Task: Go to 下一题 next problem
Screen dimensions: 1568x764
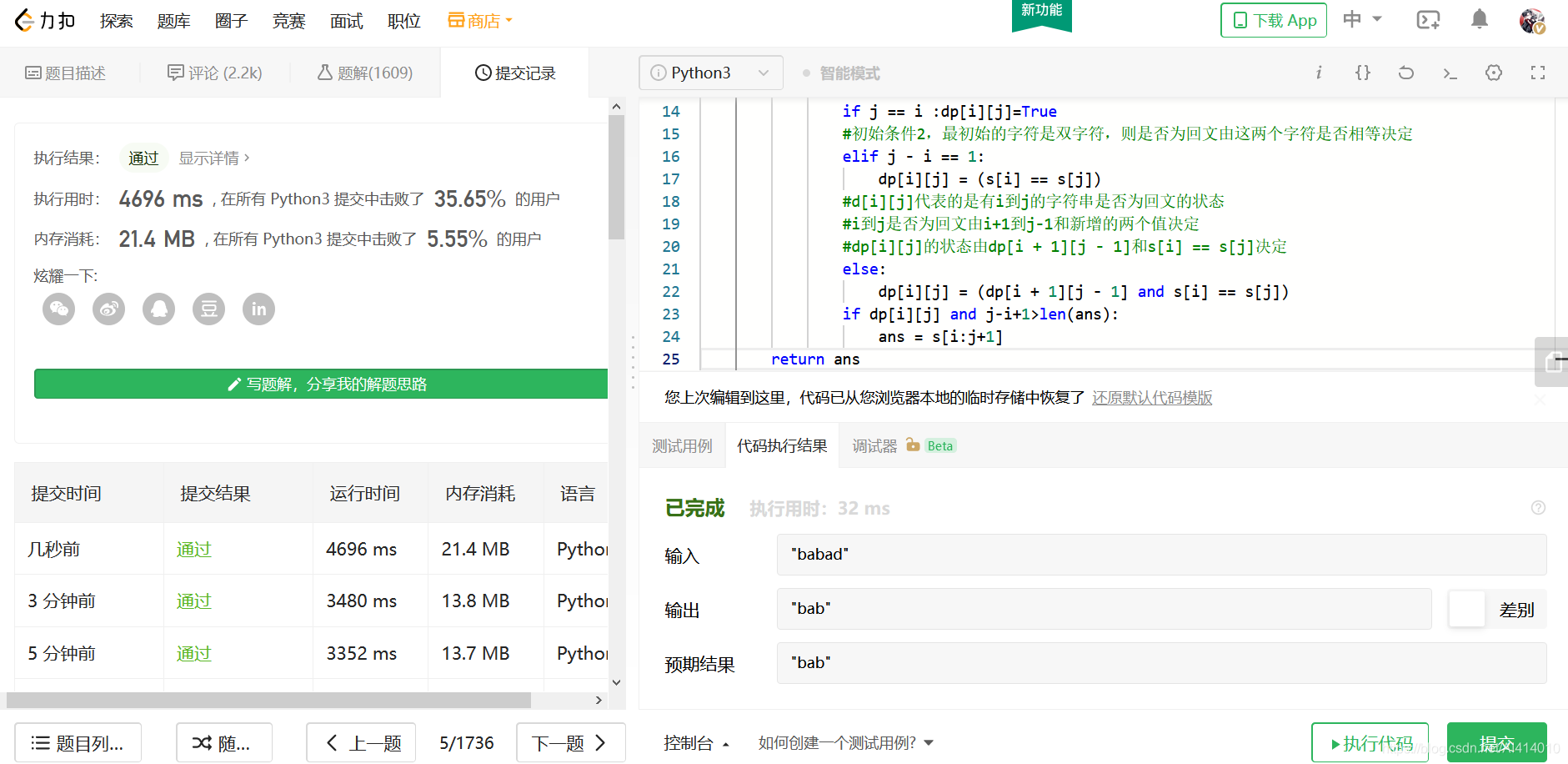Action: coord(571,742)
